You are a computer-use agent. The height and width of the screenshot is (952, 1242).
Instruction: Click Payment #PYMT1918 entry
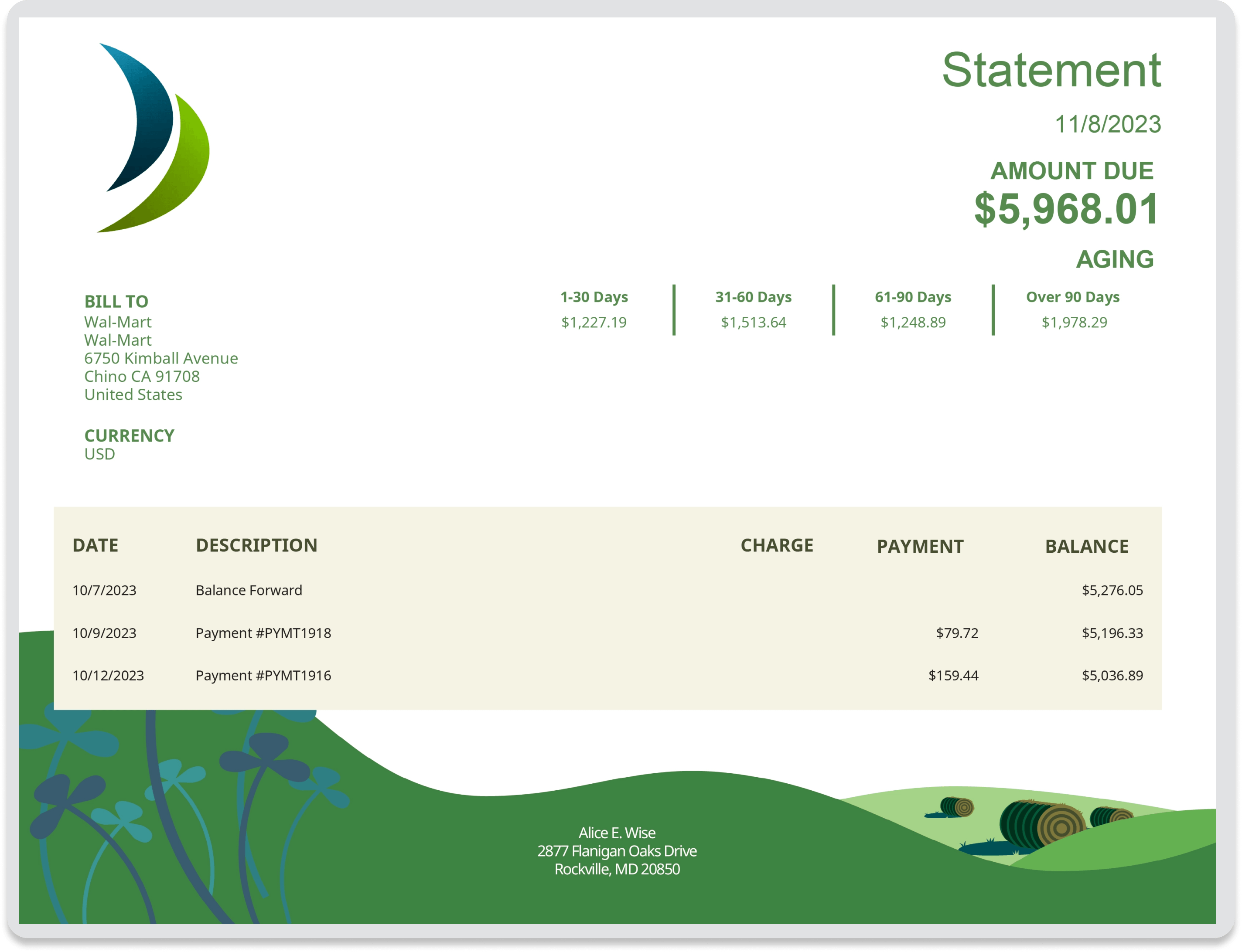coord(263,633)
